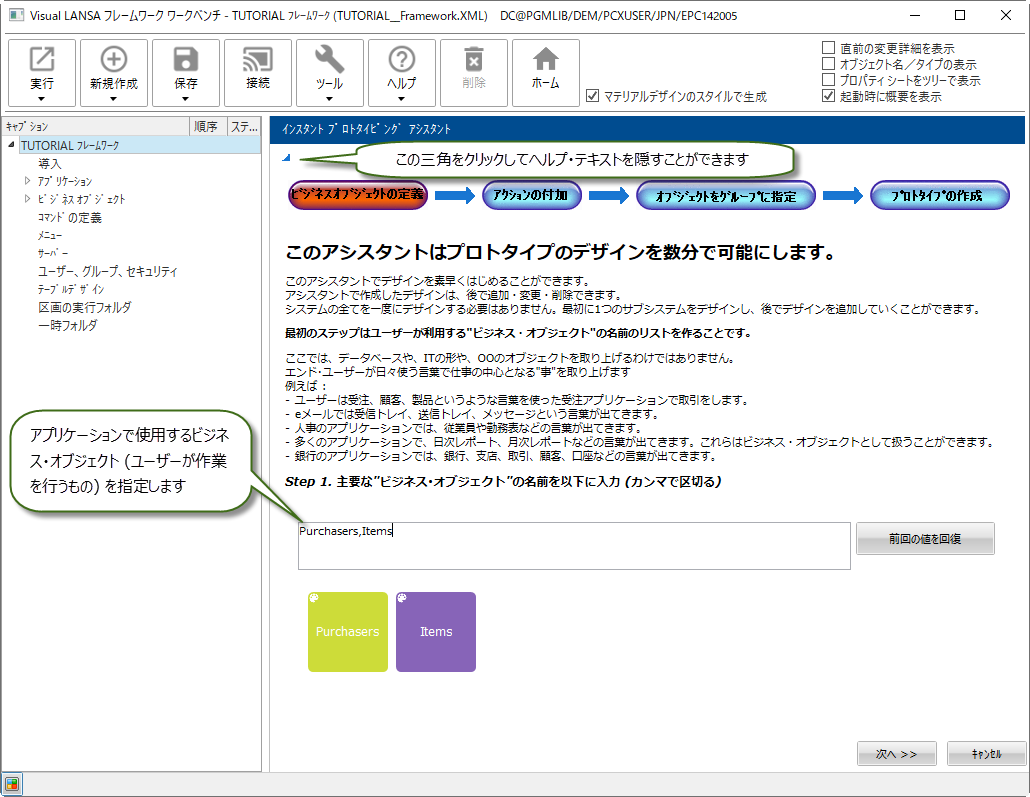
Task: Click the 順序 column header
Action: [x=208, y=126]
